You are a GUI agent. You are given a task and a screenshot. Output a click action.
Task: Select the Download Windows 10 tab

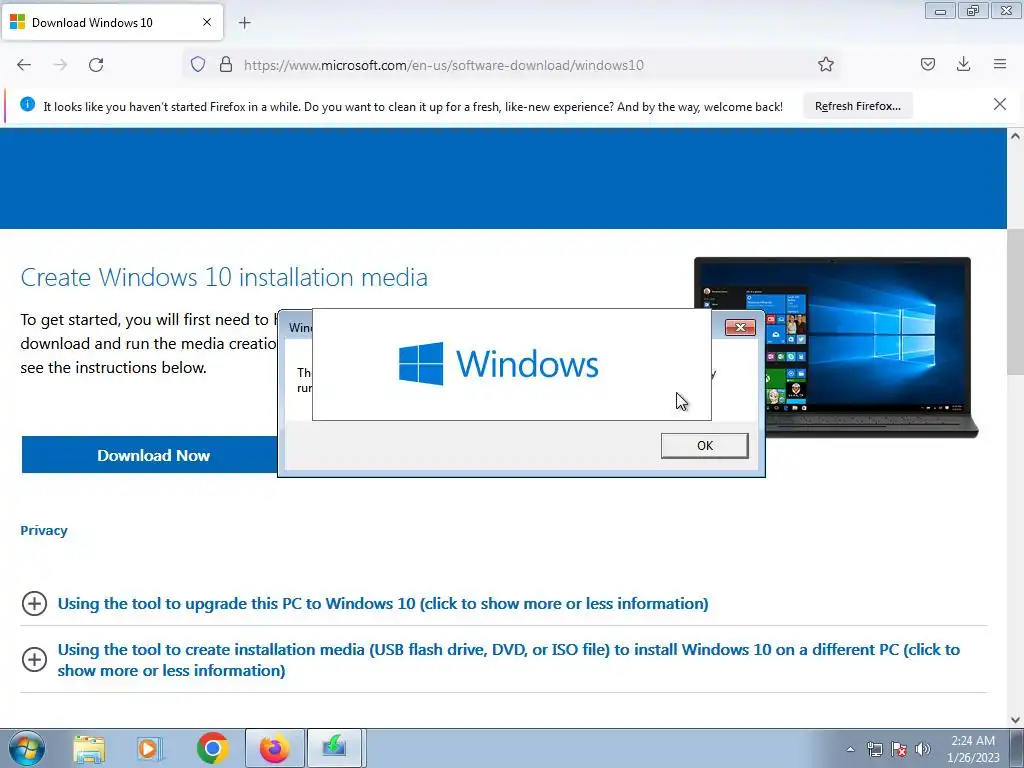[112, 22]
